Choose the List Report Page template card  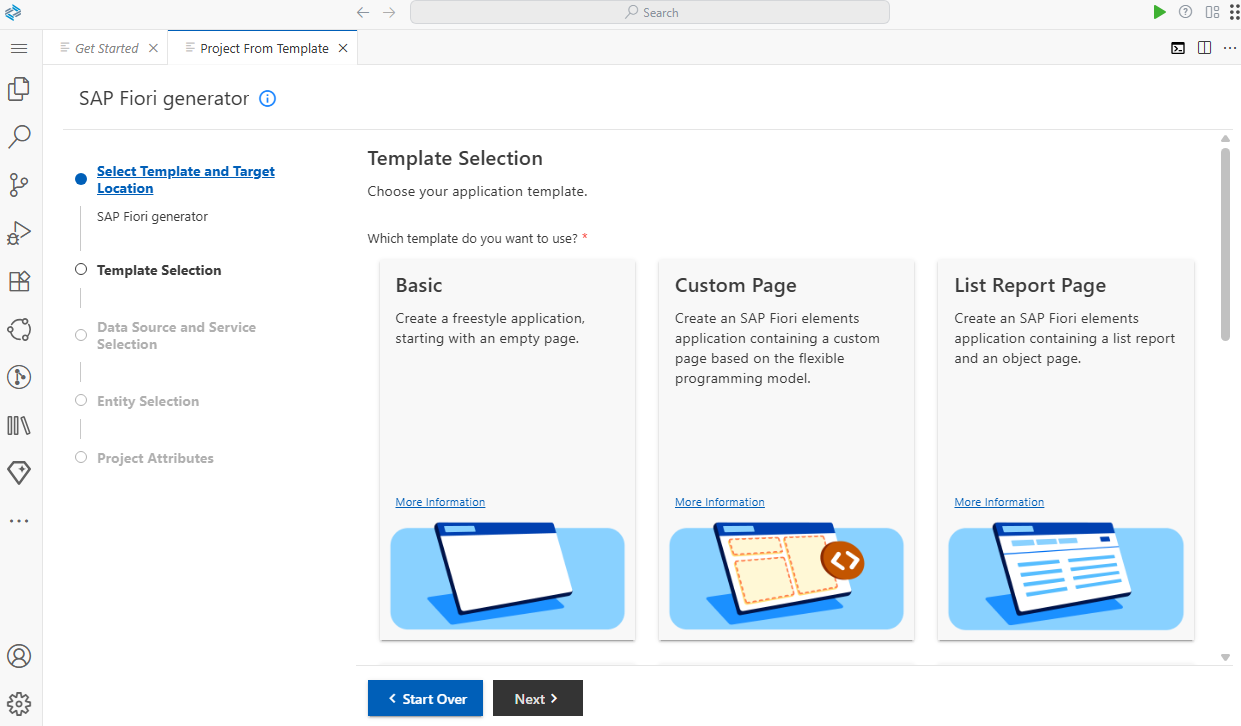(x=1066, y=449)
